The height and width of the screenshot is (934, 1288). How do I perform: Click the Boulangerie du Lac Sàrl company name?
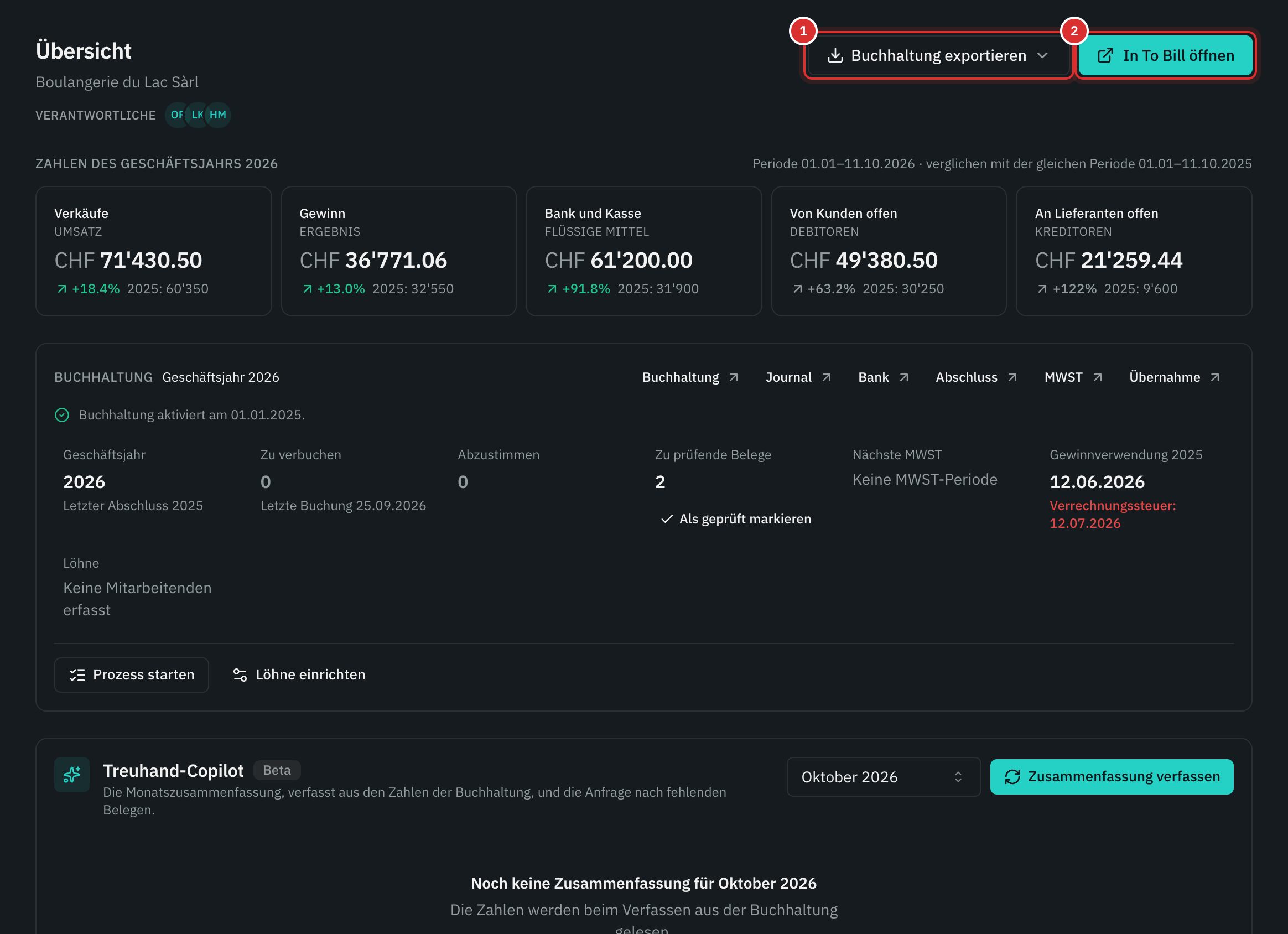tap(117, 82)
